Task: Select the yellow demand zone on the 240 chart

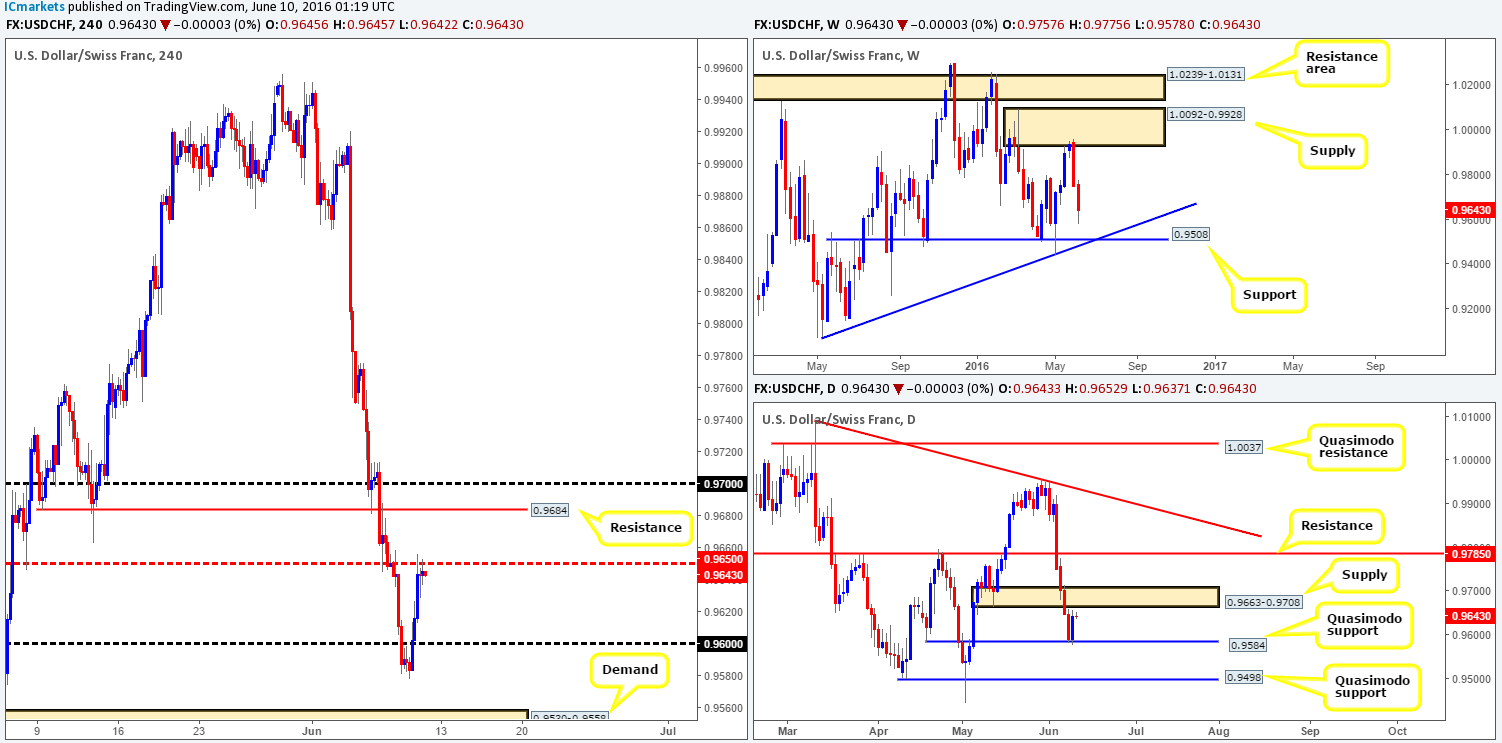Action: pos(266,715)
